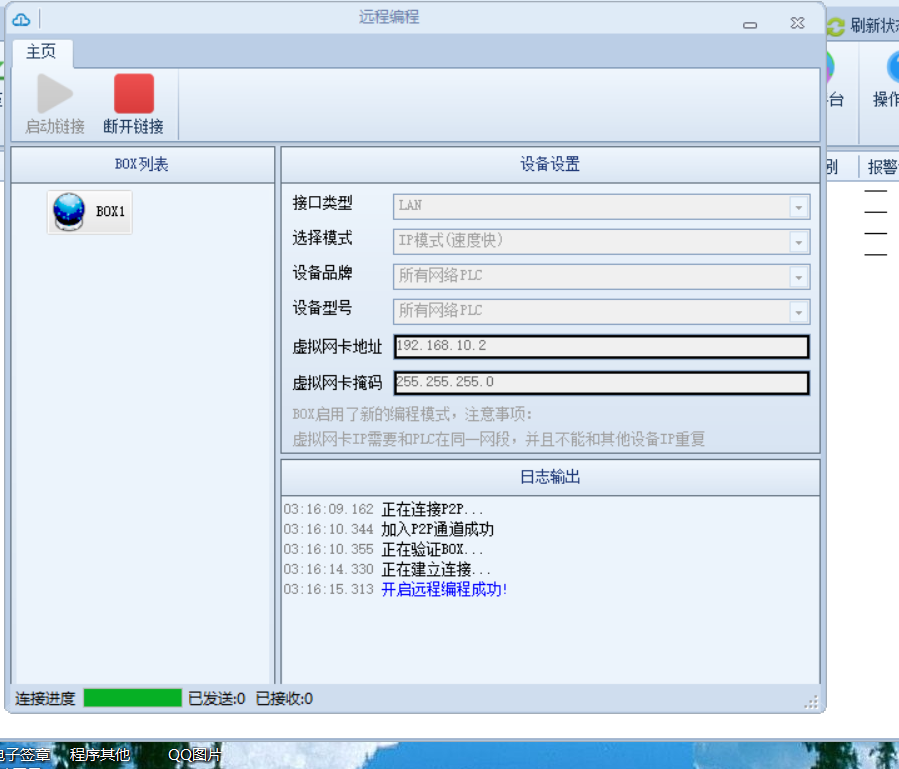This screenshot has height=769, width=899.
Task: Close the 远程编程 window
Action: tap(796, 22)
